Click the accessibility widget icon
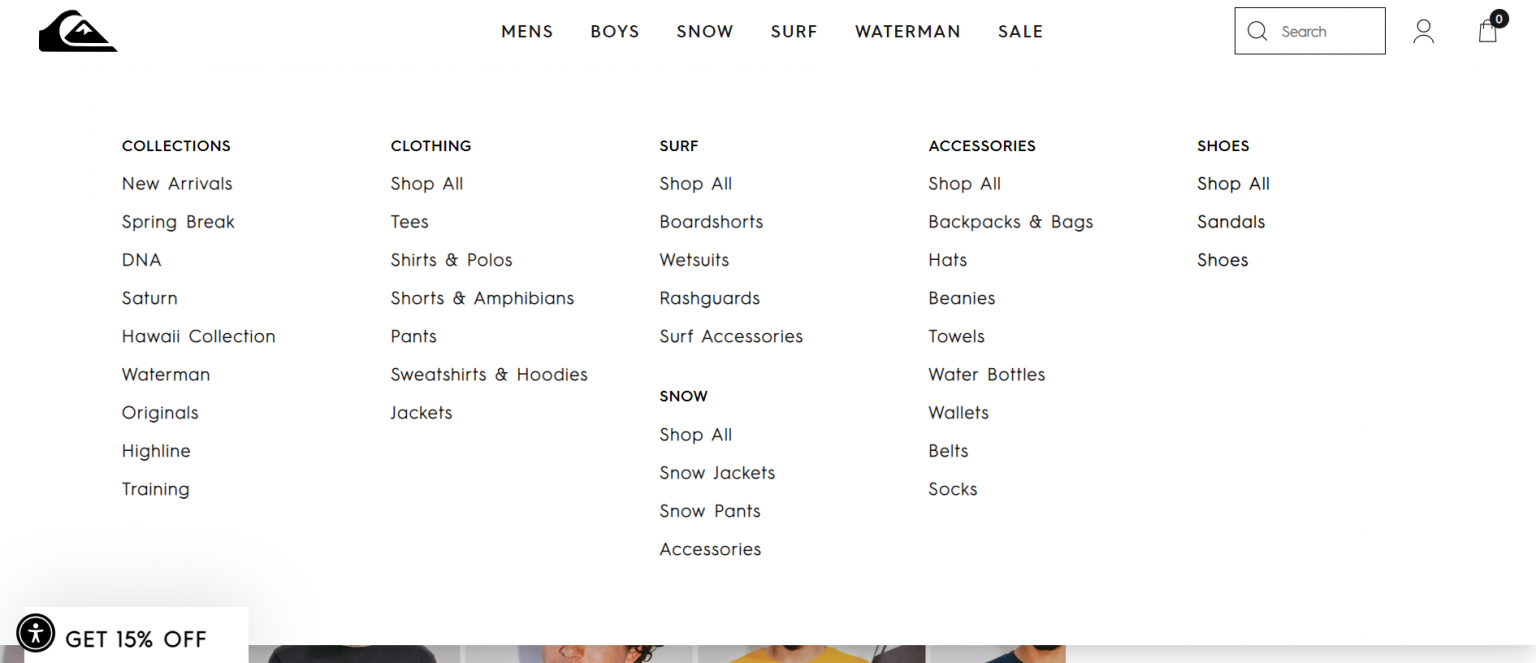This screenshot has width=1536, height=663. click(x=36, y=633)
